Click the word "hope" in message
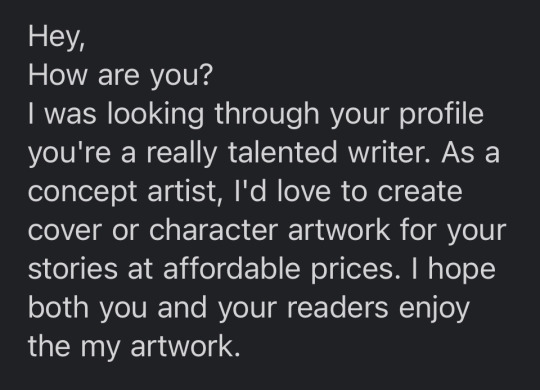This screenshot has width=540, height=390. tap(461, 270)
